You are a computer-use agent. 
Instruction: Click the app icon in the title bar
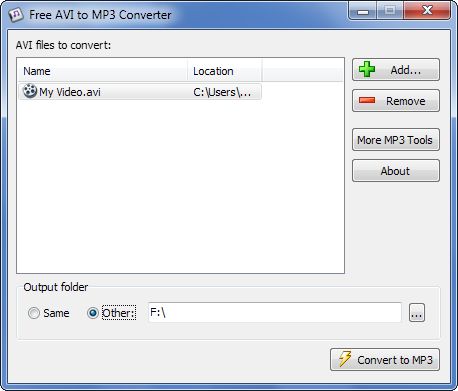[16, 15]
